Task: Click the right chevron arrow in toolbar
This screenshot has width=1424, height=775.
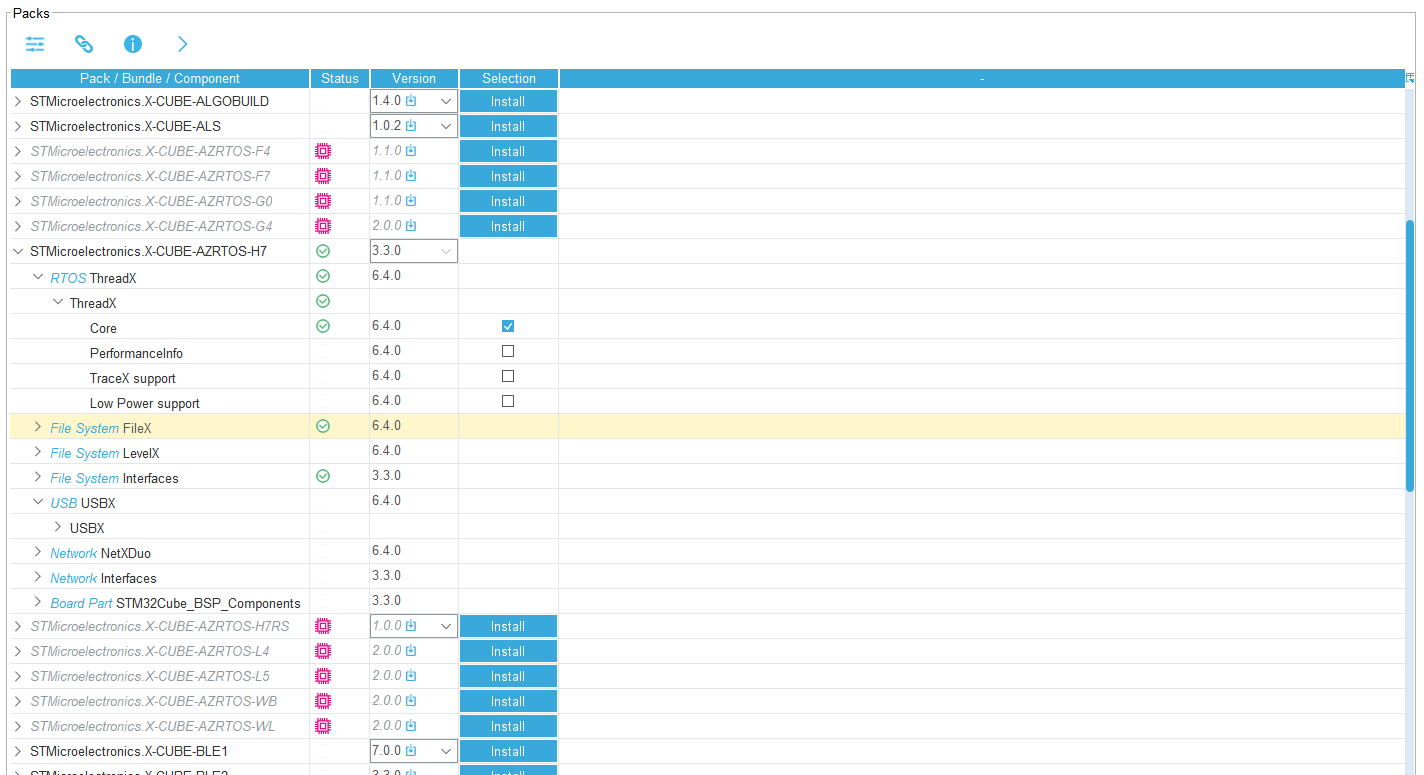Action: click(182, 44)
